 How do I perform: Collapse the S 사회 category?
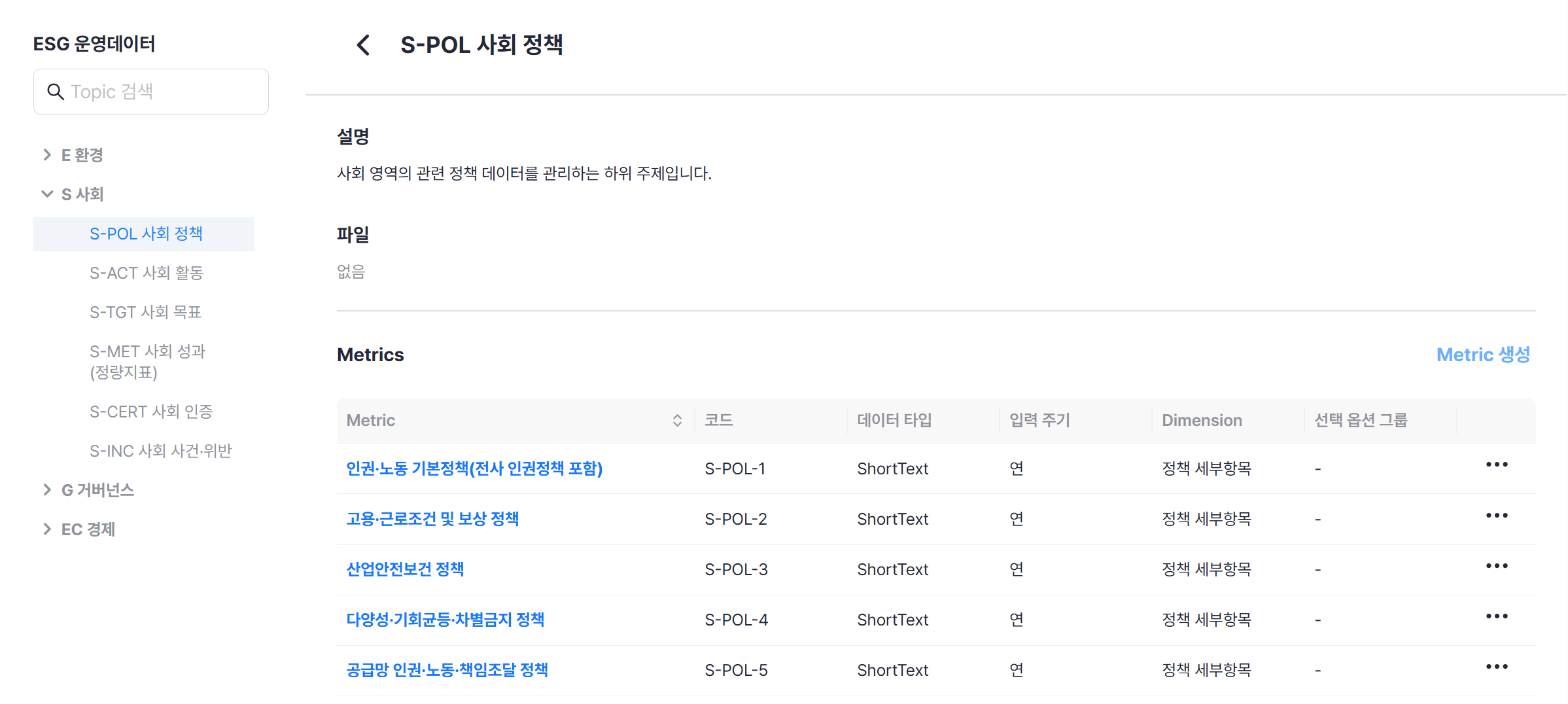(47, 194)
